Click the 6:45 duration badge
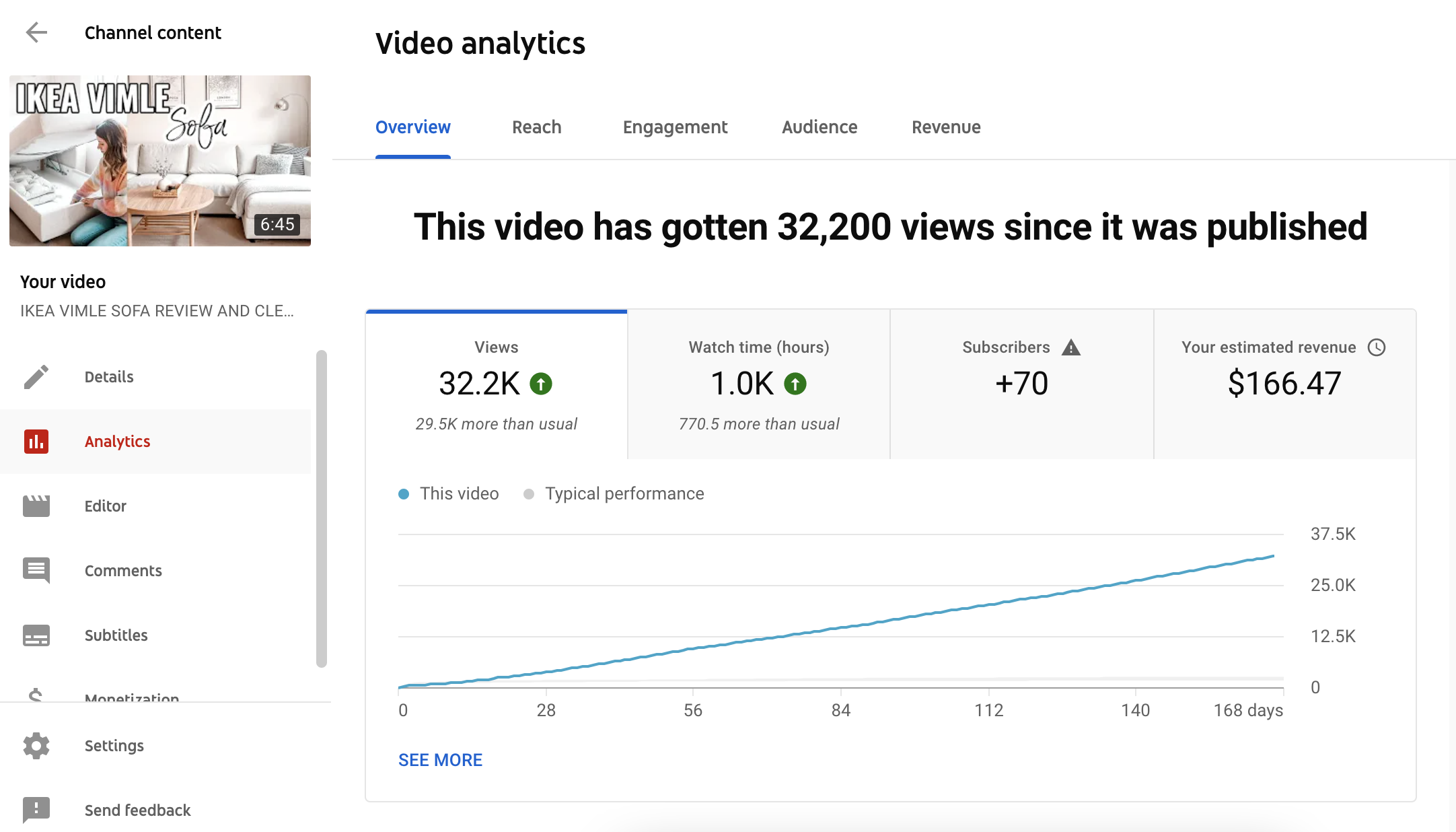The image size is (1456, 832). click(277, 224)
